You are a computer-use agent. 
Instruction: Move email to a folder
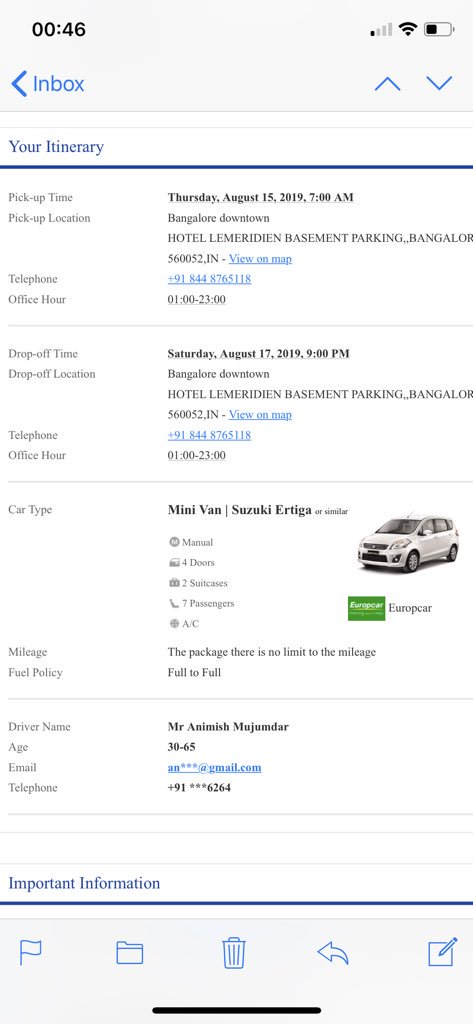[x=129, y=953]
